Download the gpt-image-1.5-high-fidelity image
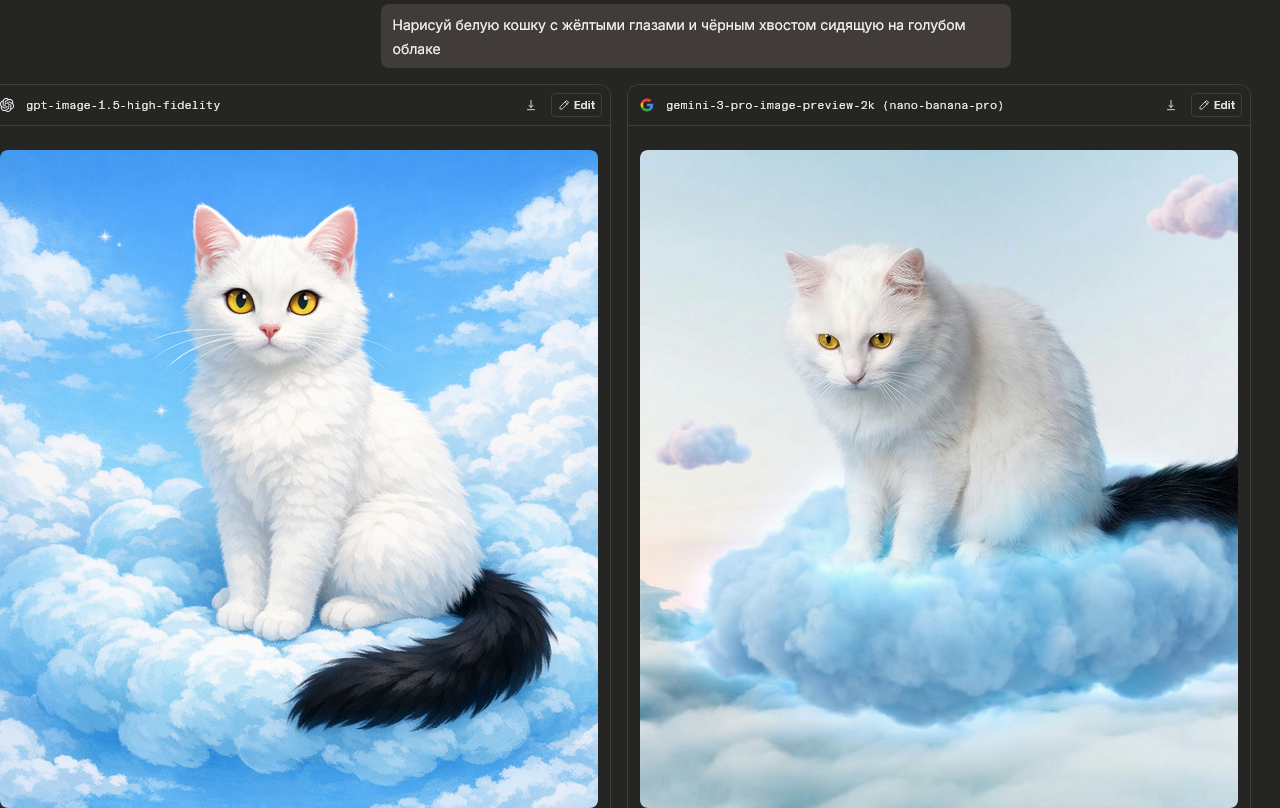 tap(531, 105)
